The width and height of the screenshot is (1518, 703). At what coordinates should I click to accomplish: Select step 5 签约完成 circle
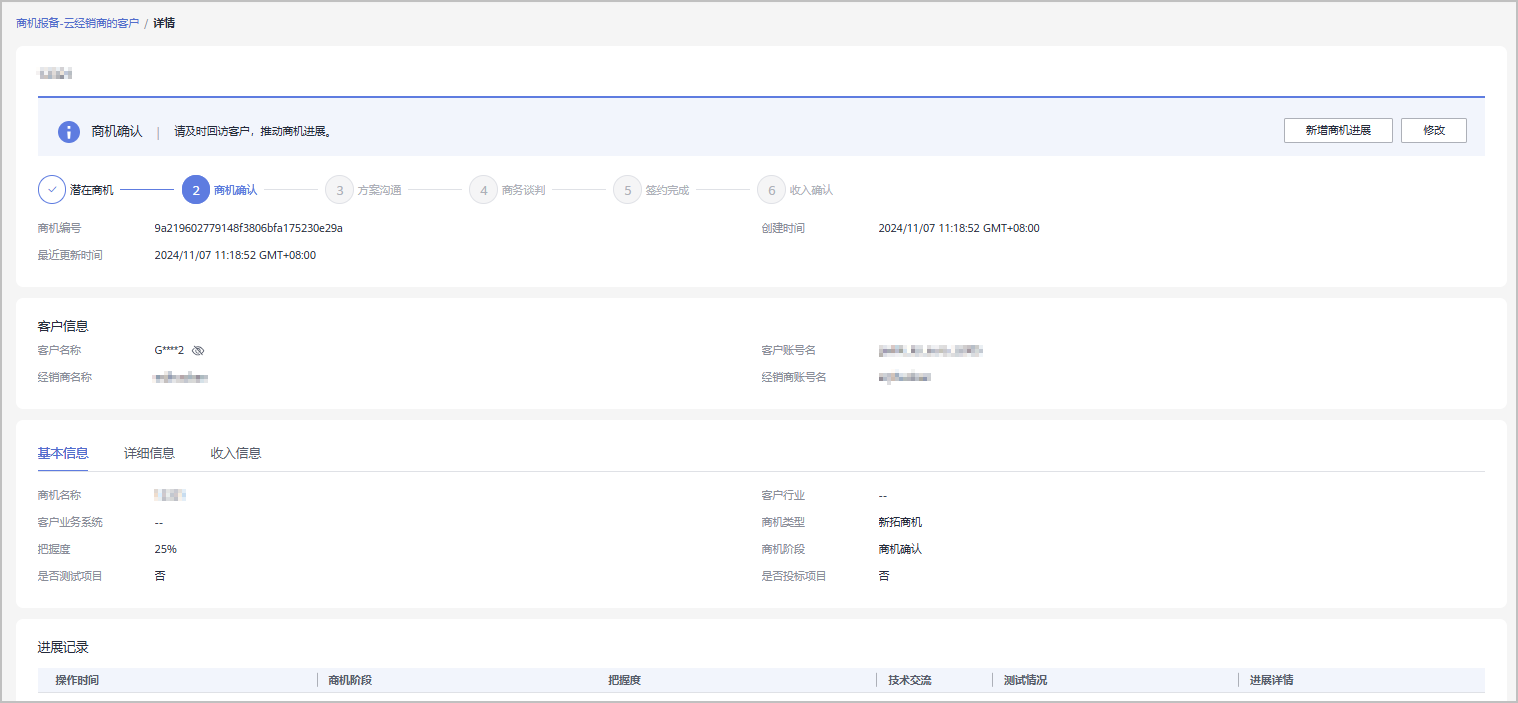[627, 189]
